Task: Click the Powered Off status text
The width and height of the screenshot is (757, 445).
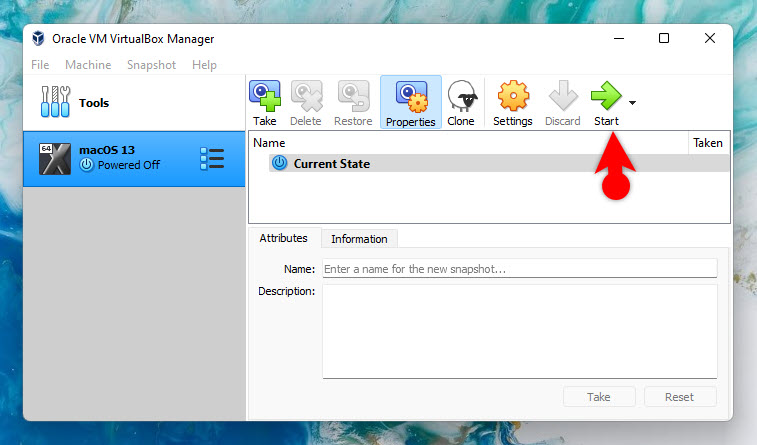Action: [x=129, y=165]
